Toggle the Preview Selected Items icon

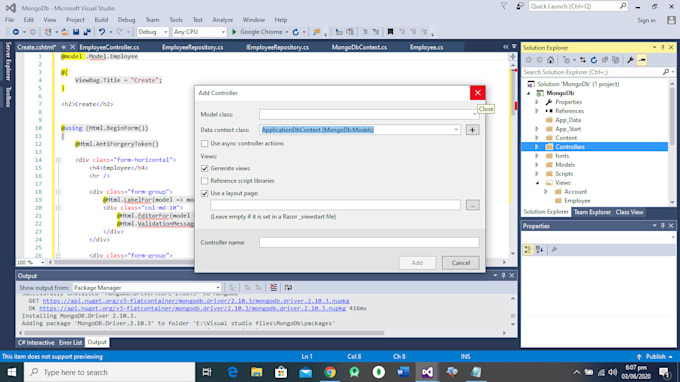[642, 60]
